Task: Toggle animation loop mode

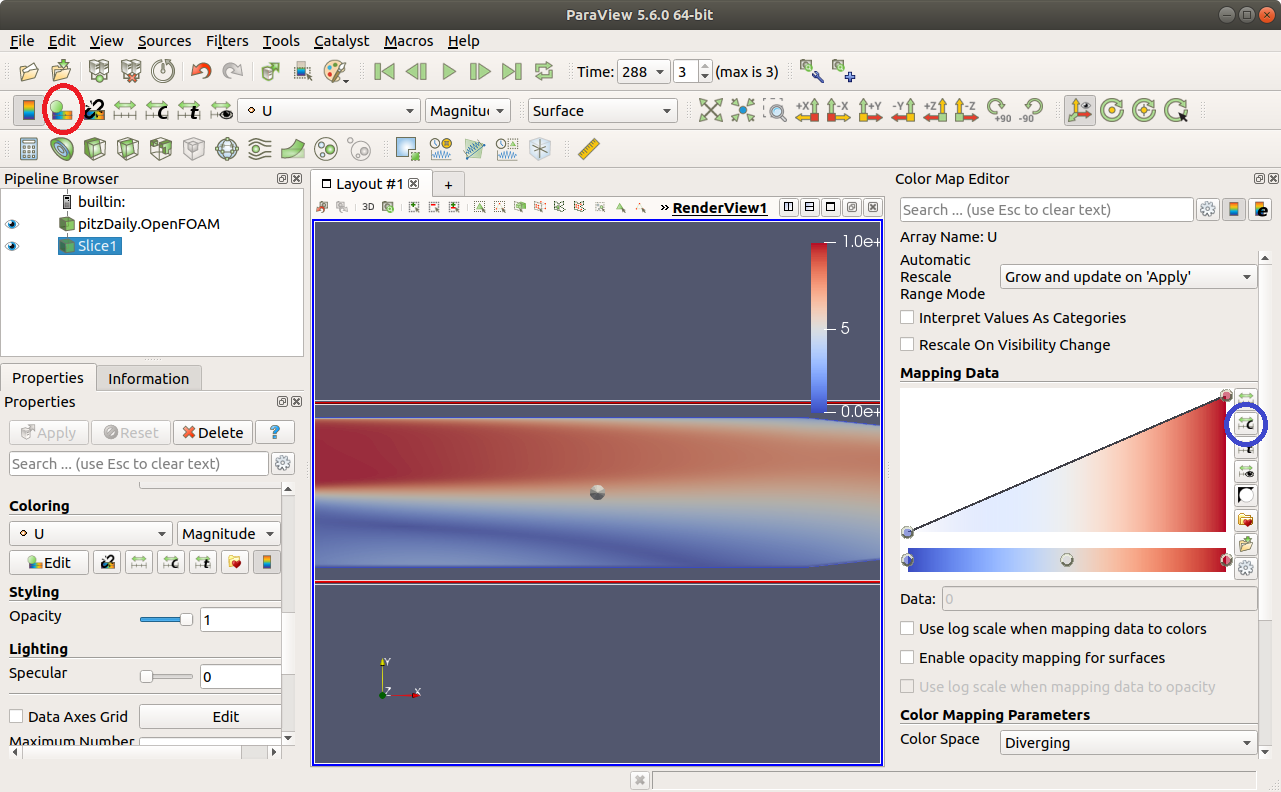Action: pyautogui.click(x=544, y=71)
